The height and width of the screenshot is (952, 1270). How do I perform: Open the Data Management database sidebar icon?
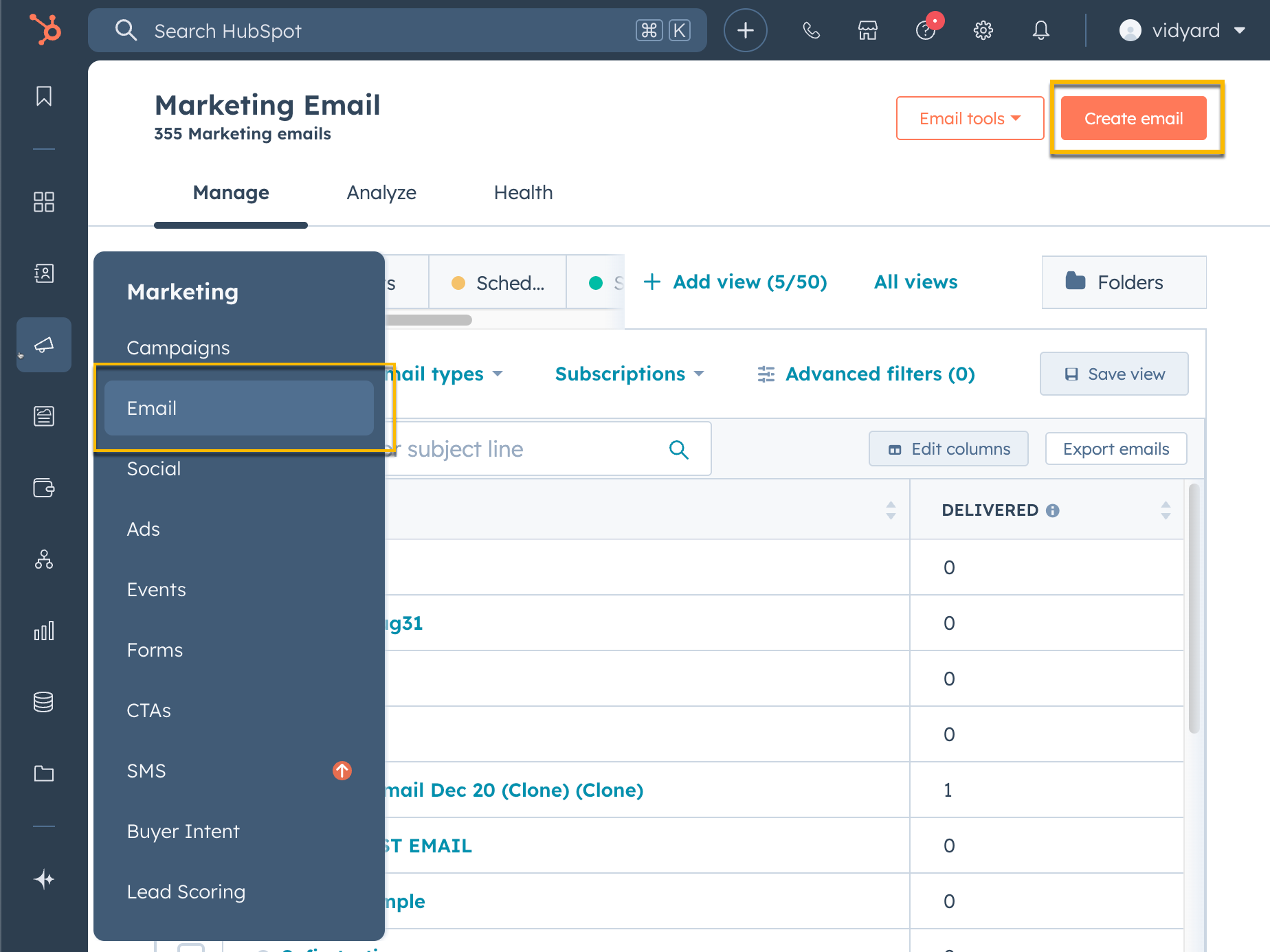(x=44, y=702)
